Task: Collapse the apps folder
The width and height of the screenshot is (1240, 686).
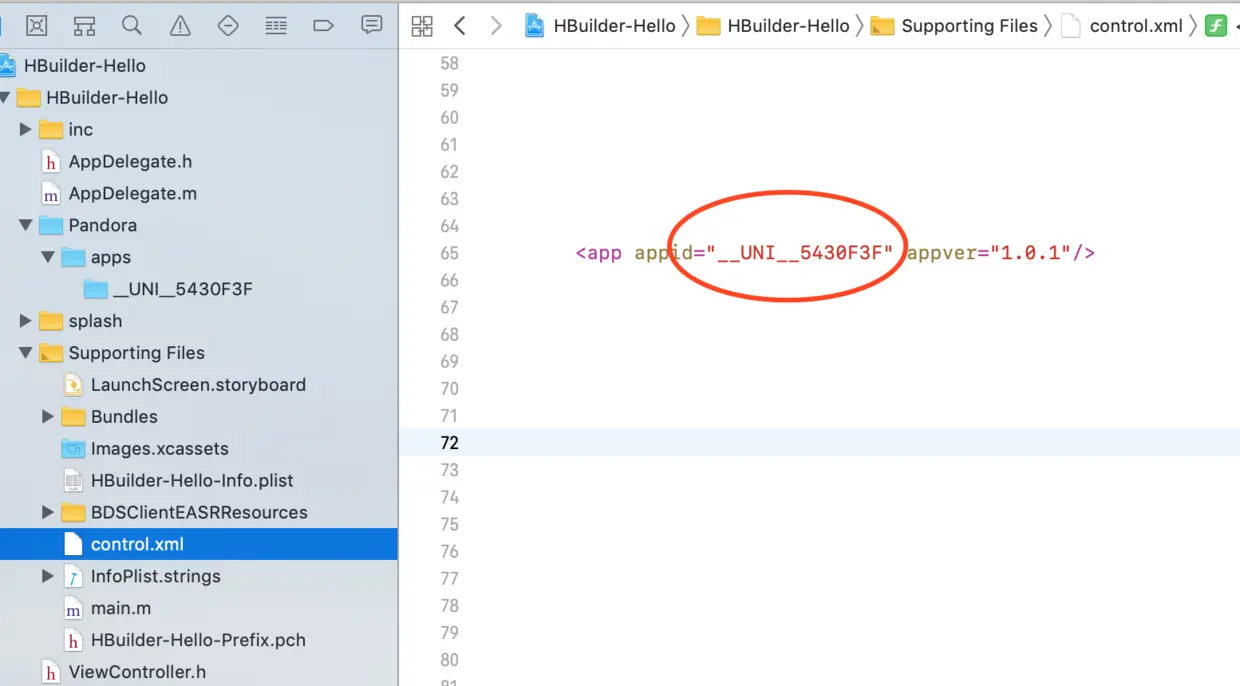Action: point(48,258)
